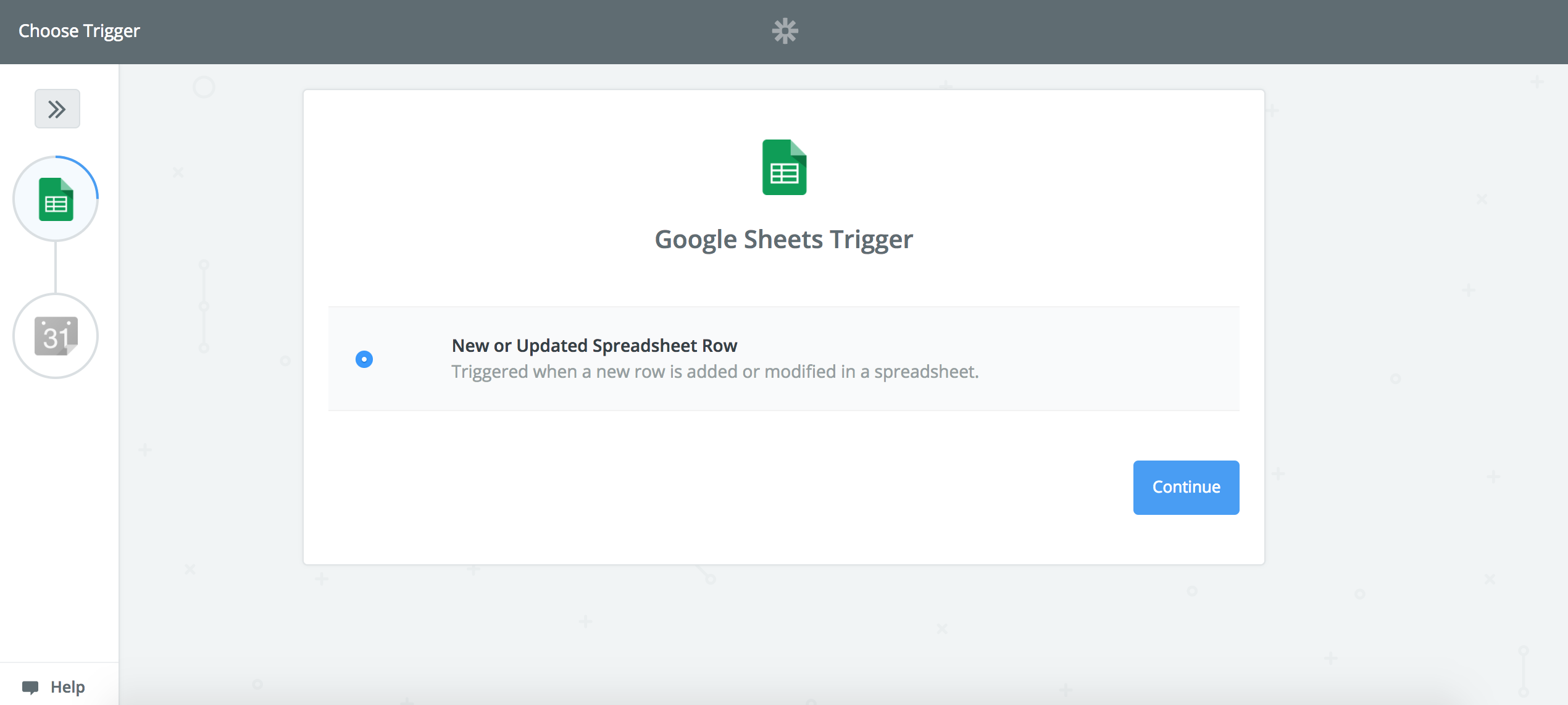Screen dimensions: 1568x705
Task: Click 'Triggered when a new row is added' description
Action: coord(715,372)
